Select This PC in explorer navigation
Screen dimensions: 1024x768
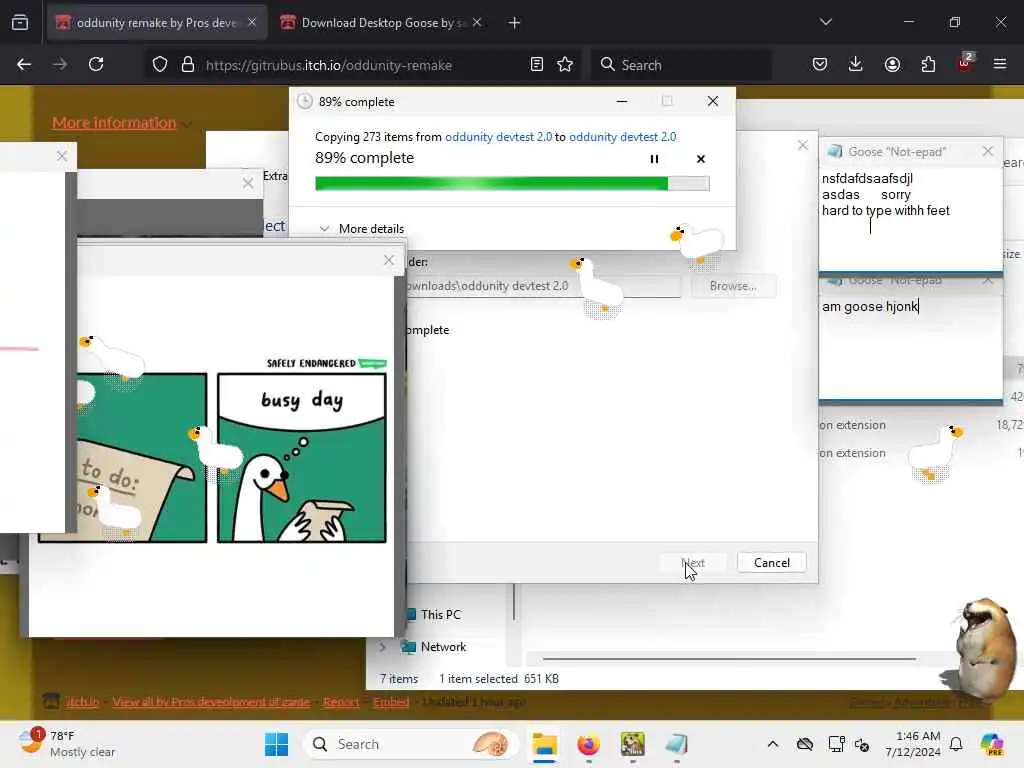pos(440,615)
